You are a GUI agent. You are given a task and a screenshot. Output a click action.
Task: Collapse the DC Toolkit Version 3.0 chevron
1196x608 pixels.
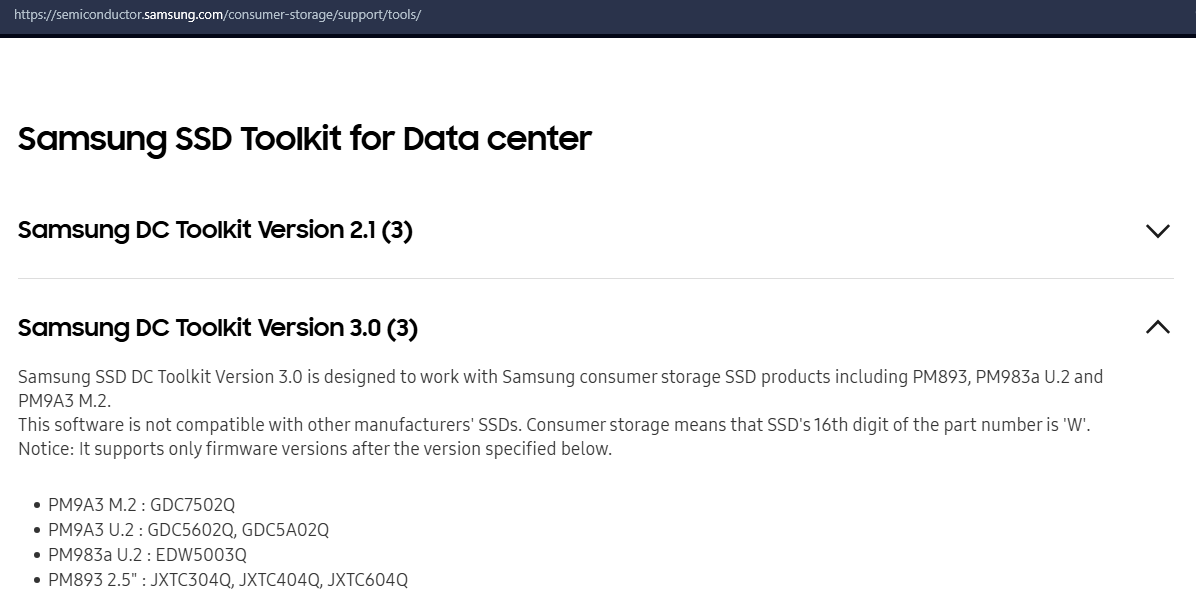coord(1157,327)
